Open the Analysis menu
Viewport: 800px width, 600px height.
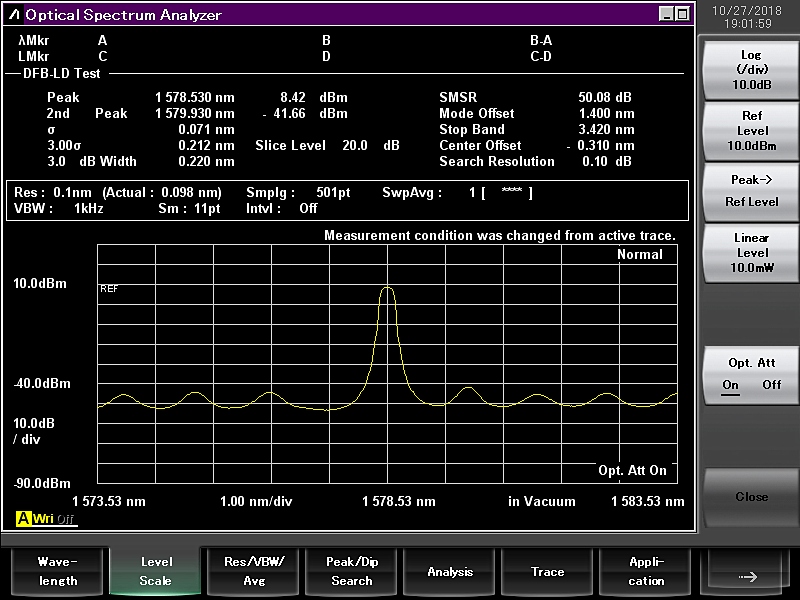450,572
